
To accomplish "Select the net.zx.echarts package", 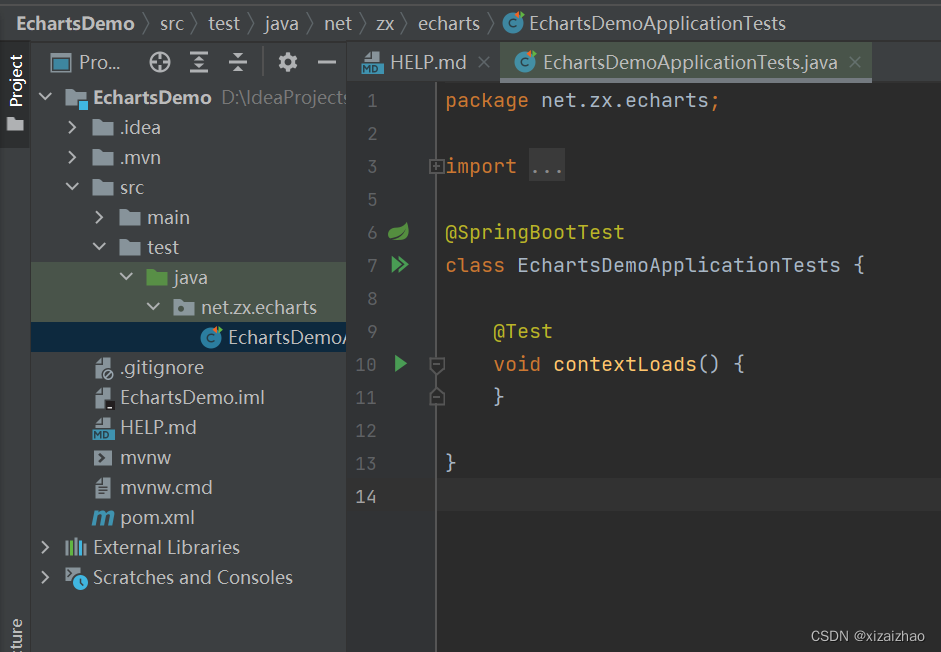I will click(x=188, y=307).
